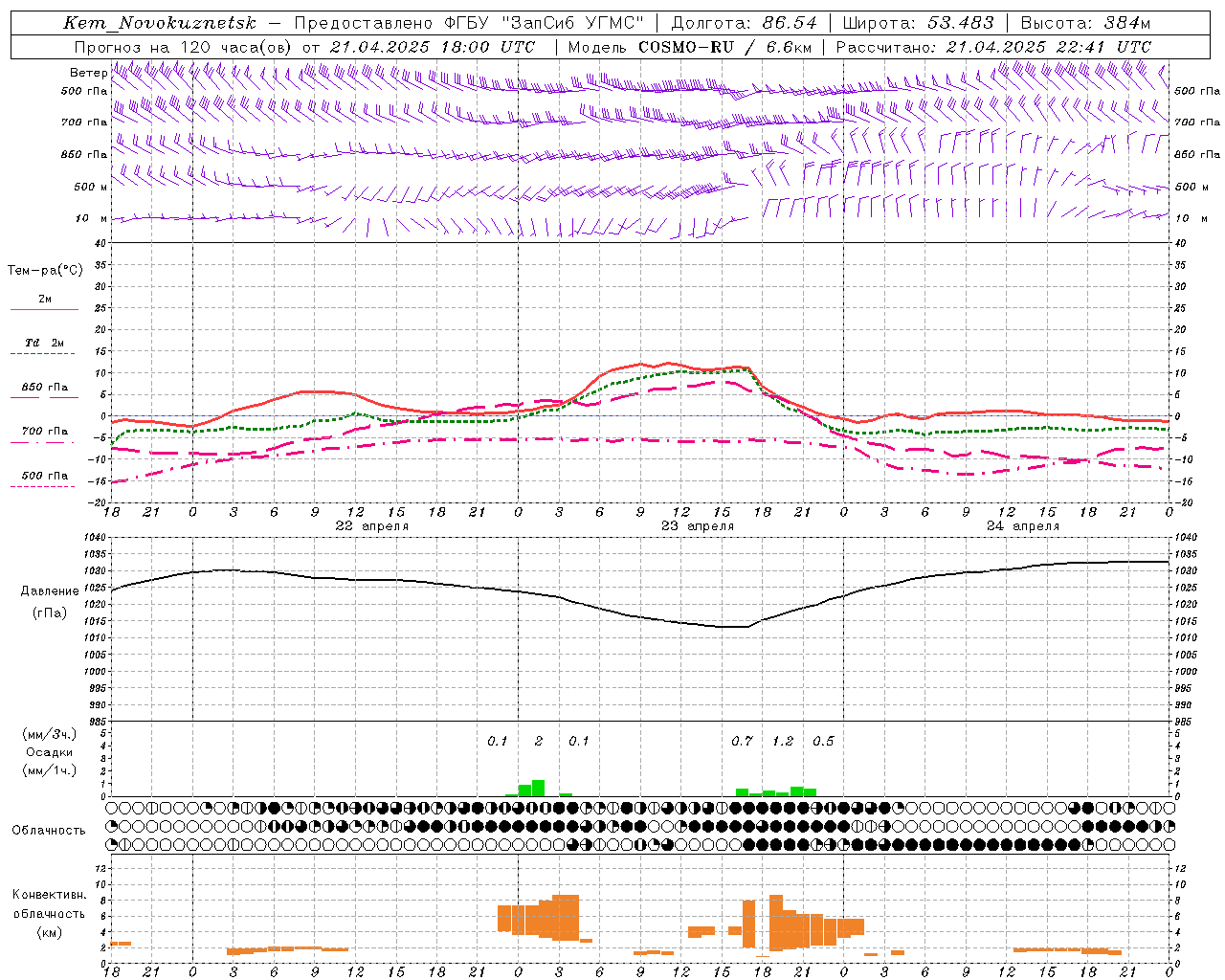Click the "700 гПа" temperature legend entry
This screenshot has height=980, width=1225.
[x=45, y=431]
